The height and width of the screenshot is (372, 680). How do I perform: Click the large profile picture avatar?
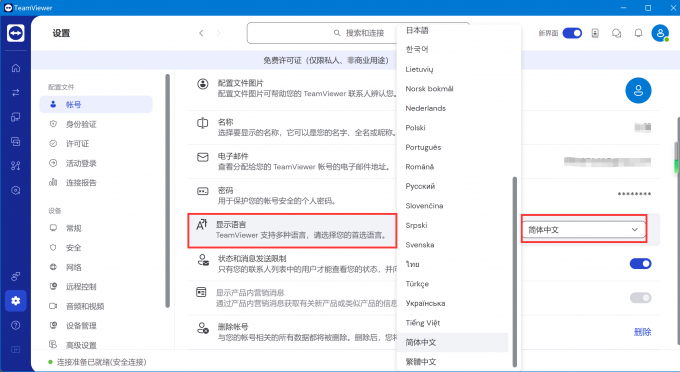[x=638, y=91]
